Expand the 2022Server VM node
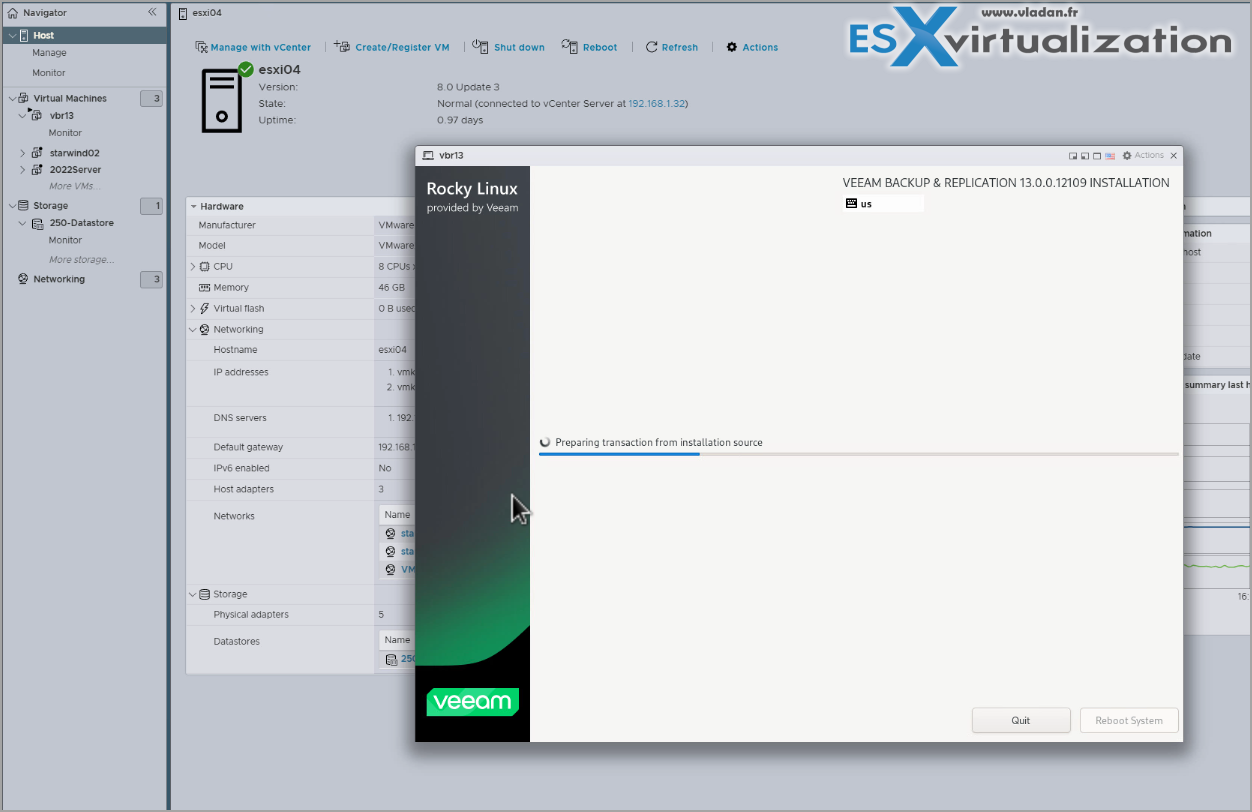 pos(22,170)
